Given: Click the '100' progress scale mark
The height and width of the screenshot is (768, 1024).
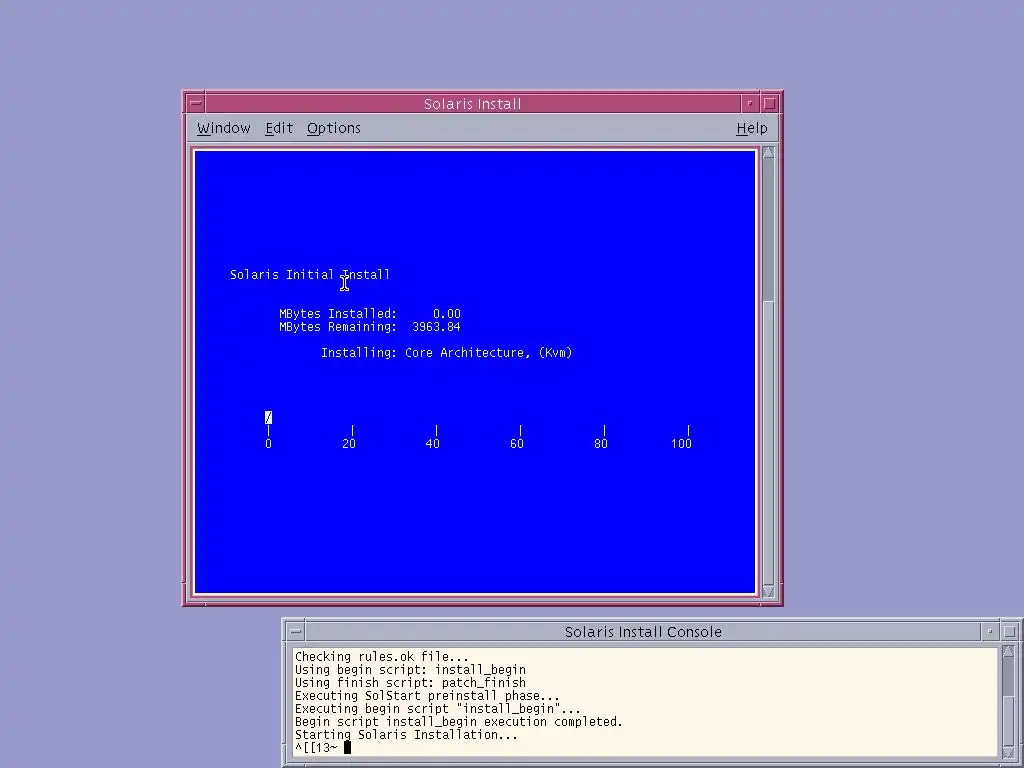Looking at the screenshot, I should coord(681,443).
